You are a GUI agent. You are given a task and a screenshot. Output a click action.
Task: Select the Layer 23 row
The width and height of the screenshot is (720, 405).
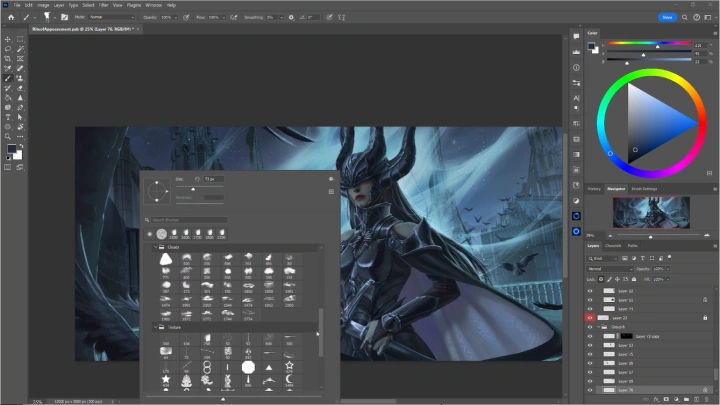click(651, 318)
